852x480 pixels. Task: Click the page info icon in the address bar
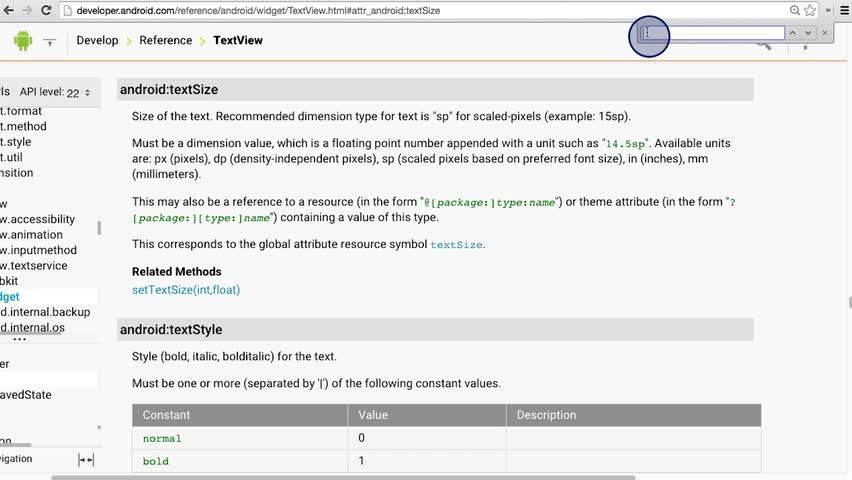(68, 11)
